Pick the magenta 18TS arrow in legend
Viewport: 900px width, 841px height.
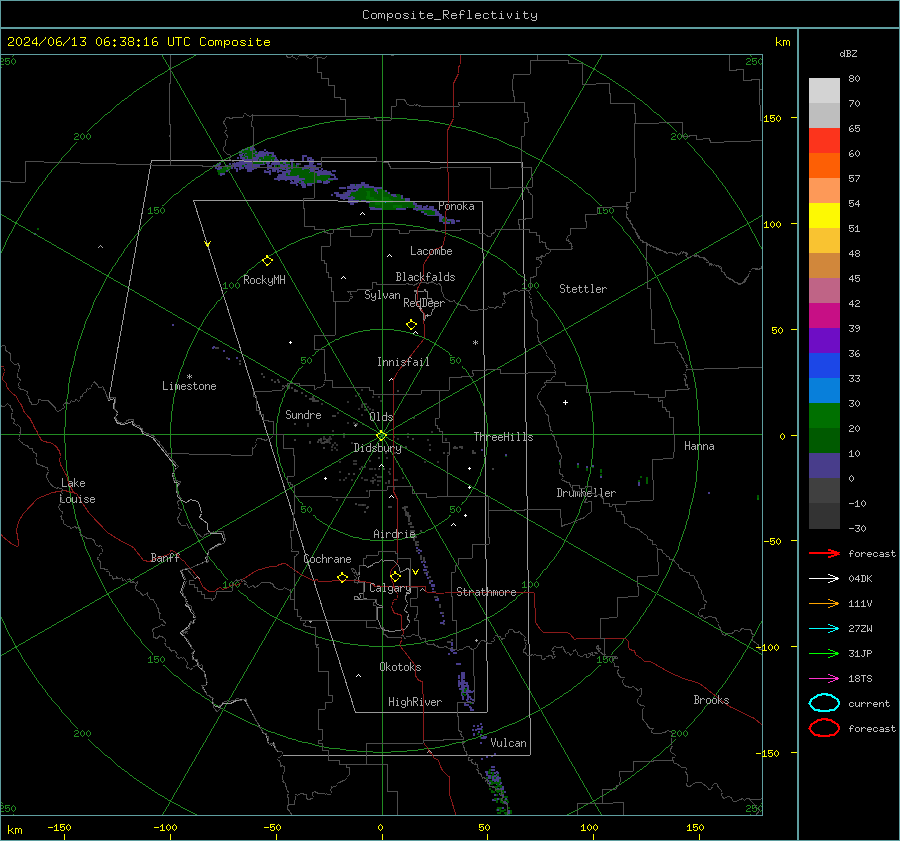click(x=824, y=679)
